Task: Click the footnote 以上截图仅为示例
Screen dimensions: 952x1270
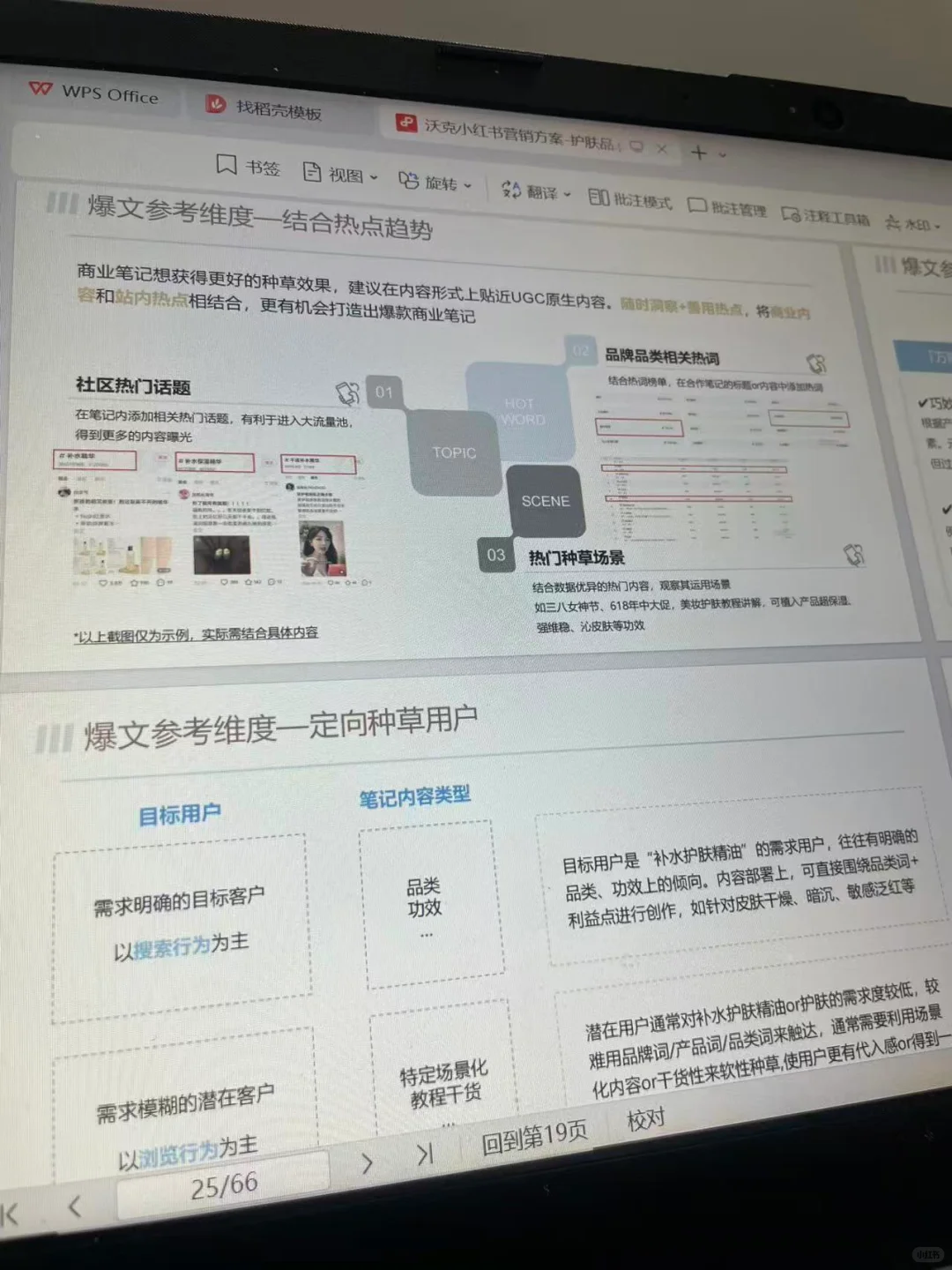Action: (x=196, y=635)
